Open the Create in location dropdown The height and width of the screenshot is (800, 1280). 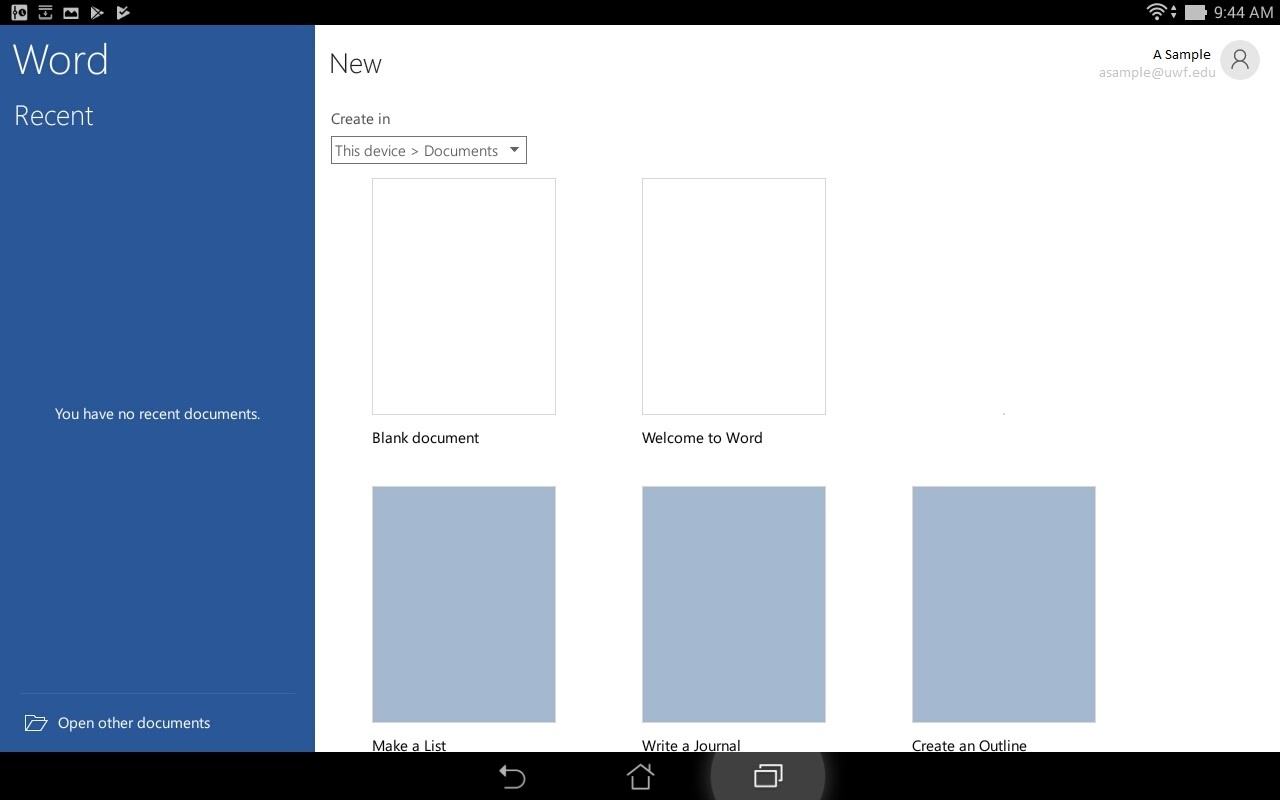pos(429,150)
